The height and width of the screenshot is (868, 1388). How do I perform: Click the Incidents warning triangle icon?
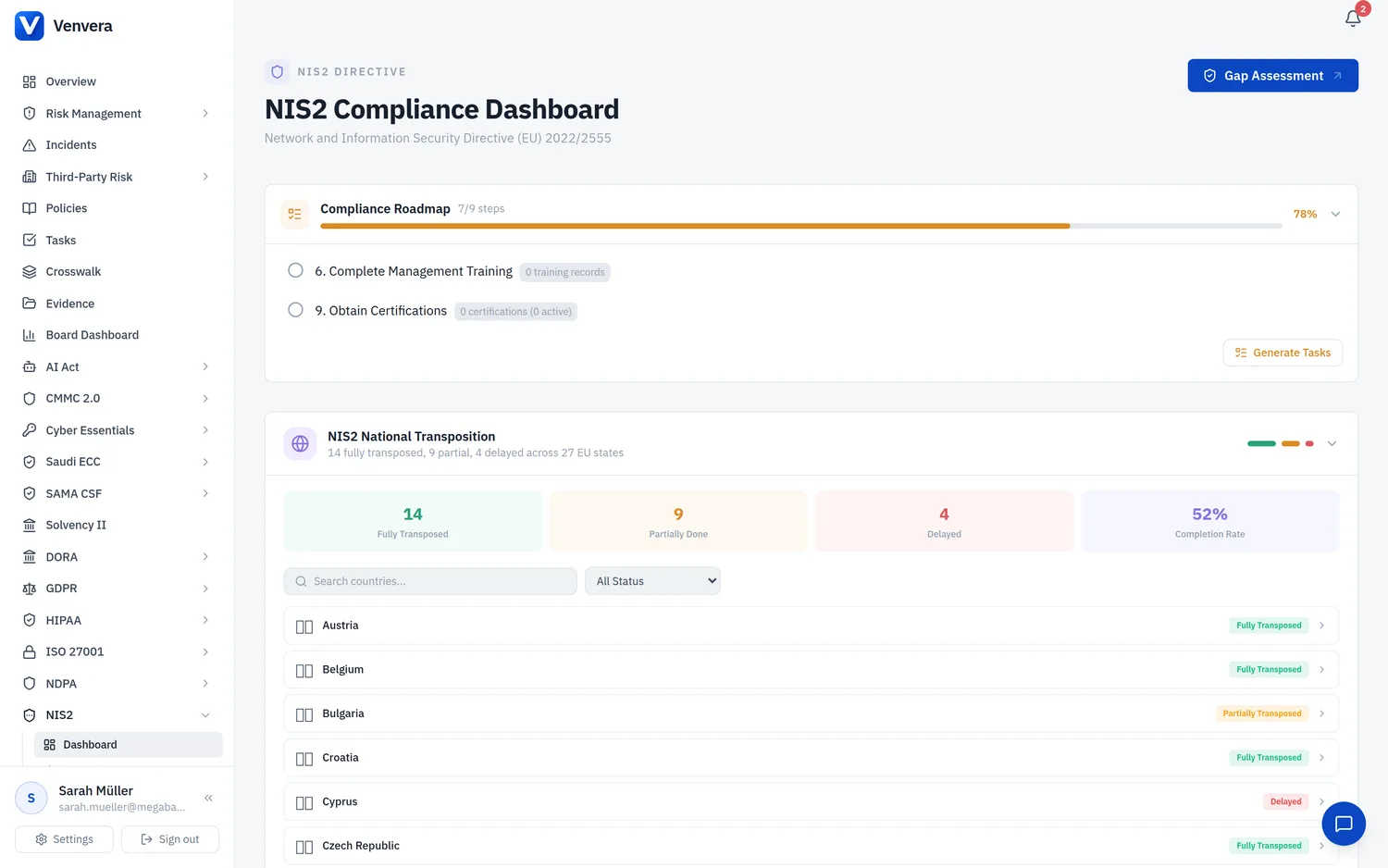pos(30,145)
